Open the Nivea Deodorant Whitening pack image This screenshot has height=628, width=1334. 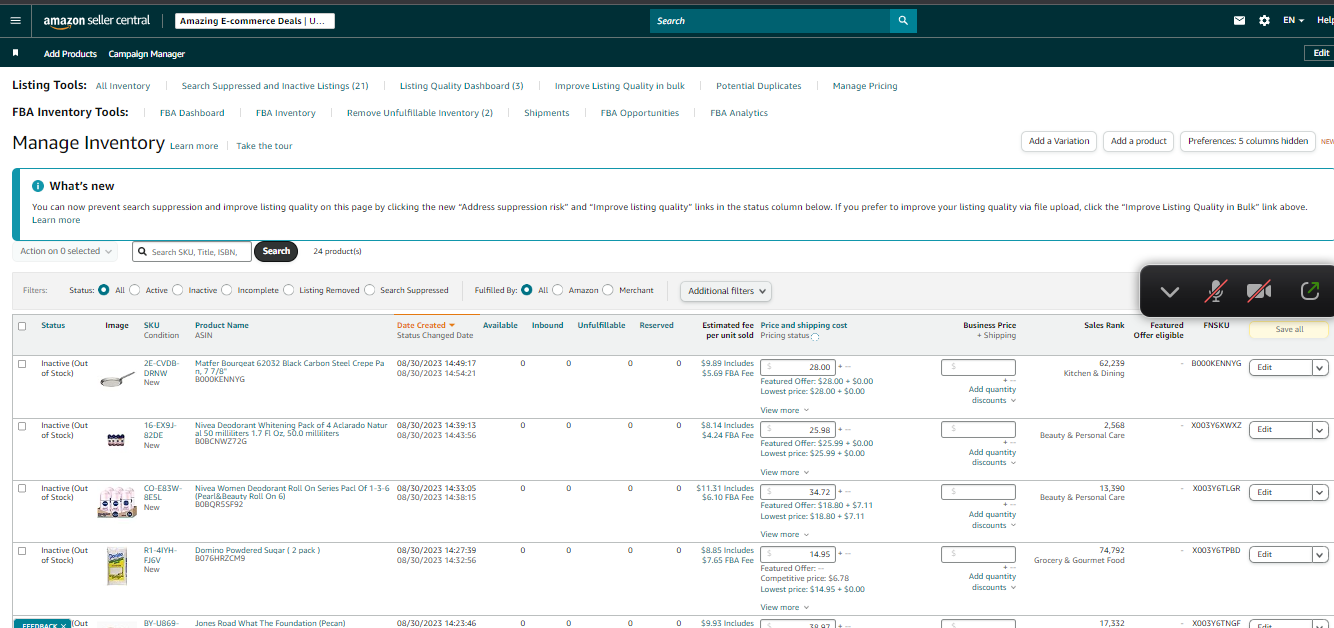pos(116,439)
